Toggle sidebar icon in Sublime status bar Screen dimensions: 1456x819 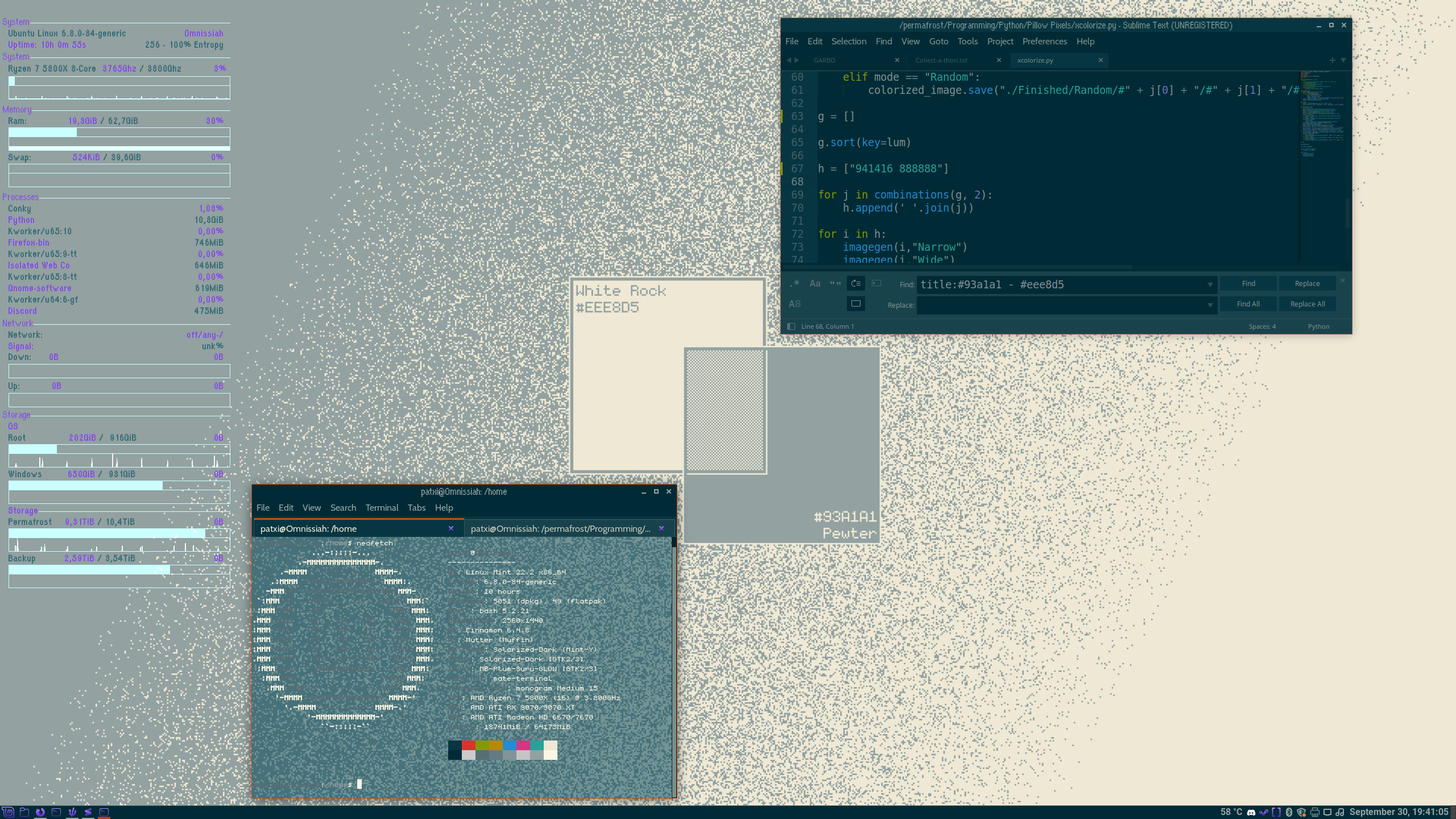pyautogui.click(x=791, y=326)
